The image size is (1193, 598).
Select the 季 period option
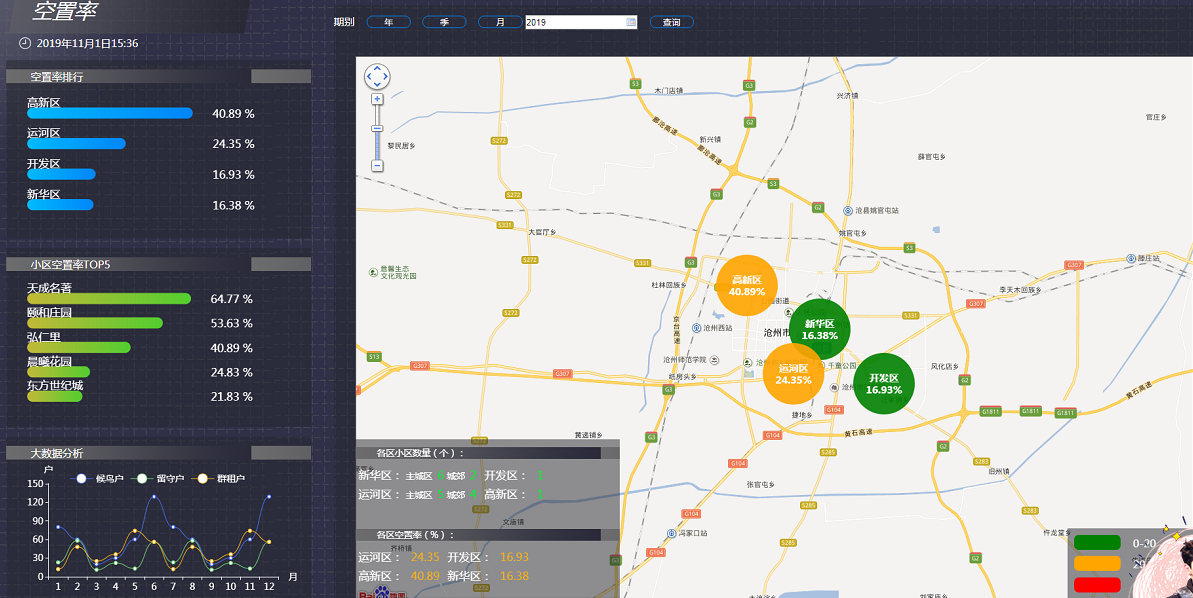pyautogui.click(x=444, y=22)
